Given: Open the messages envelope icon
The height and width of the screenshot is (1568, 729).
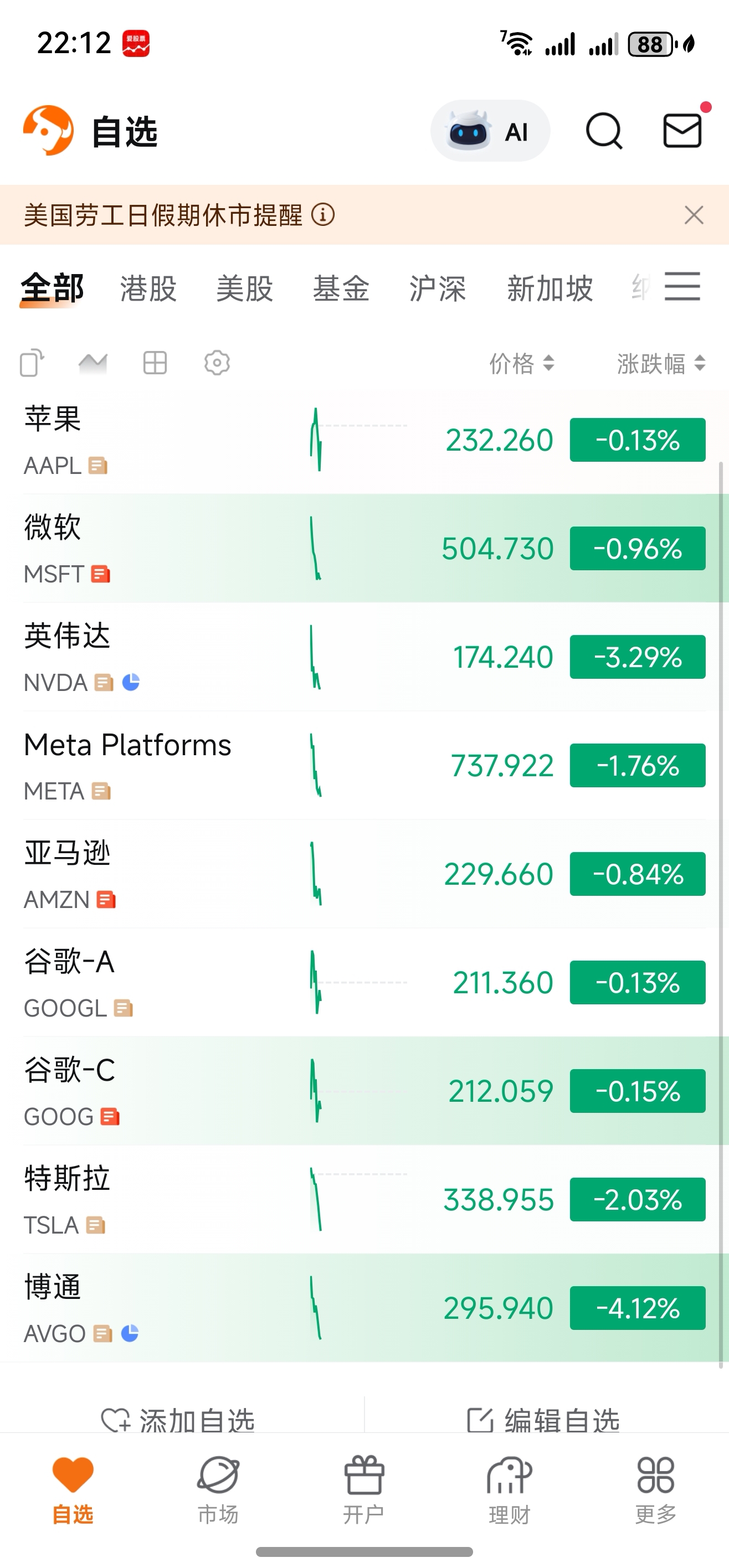Looking at the screenshot, I should coord(682,130).
